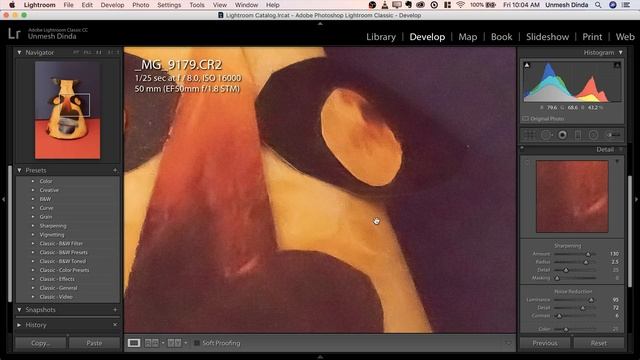
Task: Select the Crop Overlay tool icon
Action: 529,135
